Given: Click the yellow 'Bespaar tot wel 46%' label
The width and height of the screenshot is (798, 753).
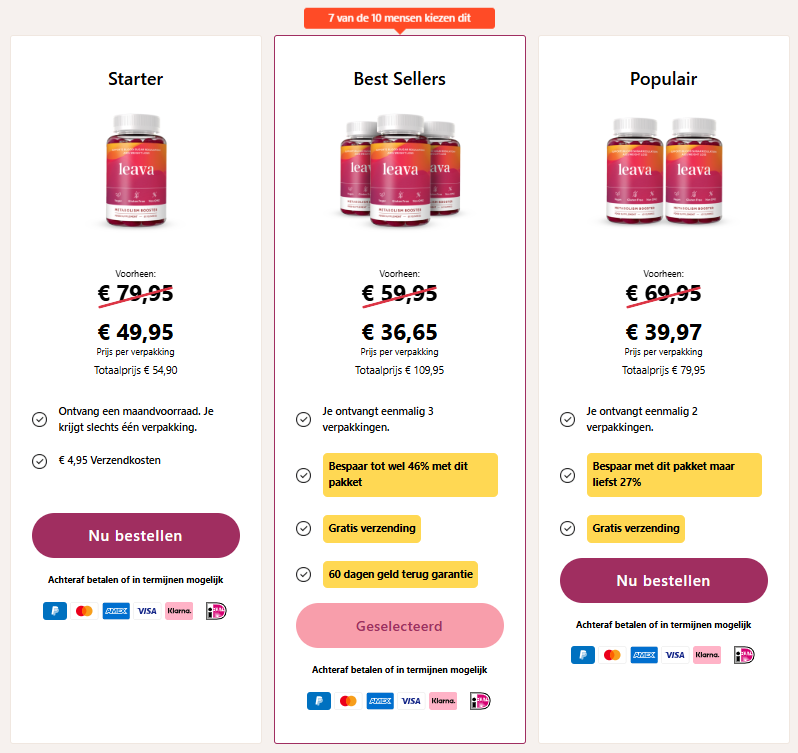Looking at the screenshot, I should click(410, 475).
